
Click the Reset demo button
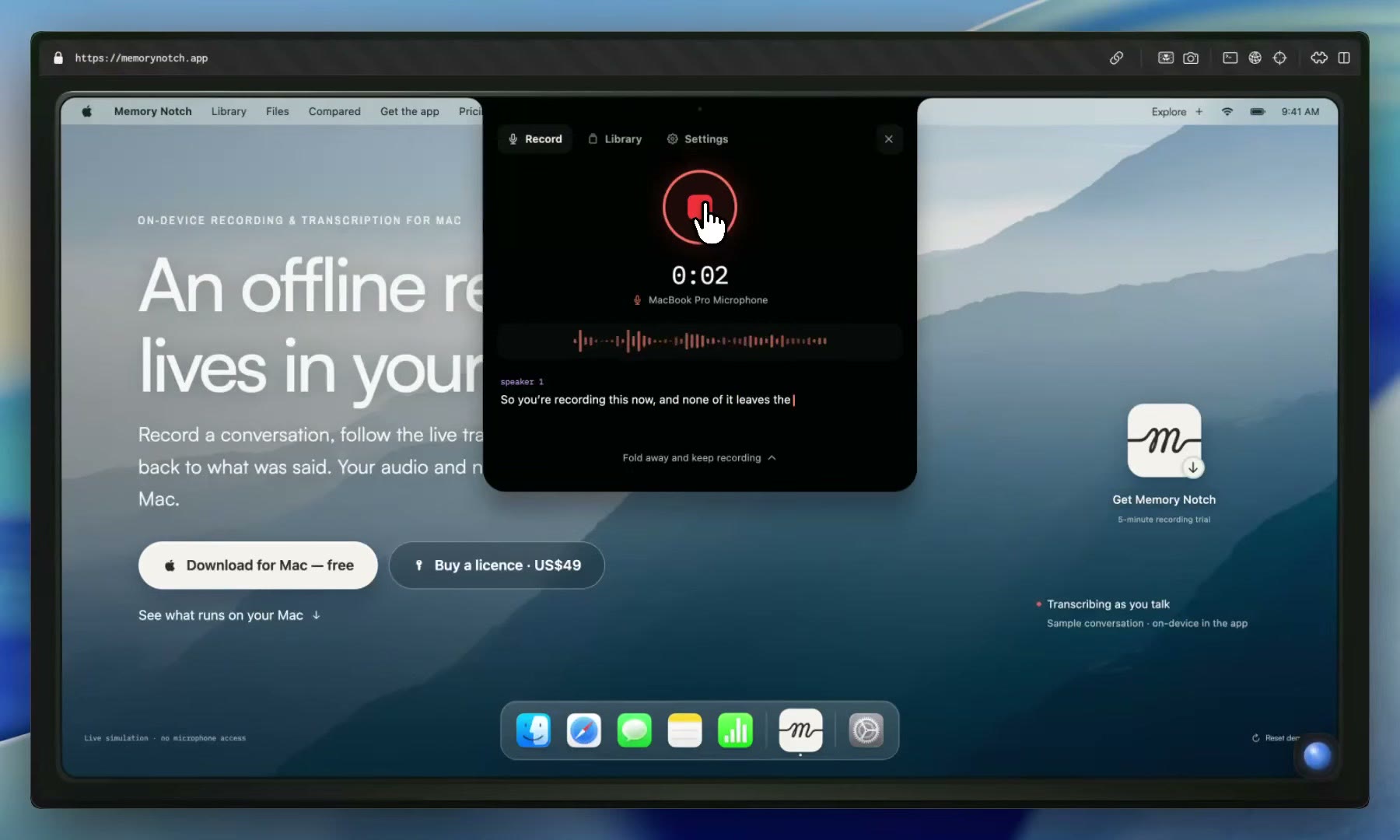click(1276, 738)
